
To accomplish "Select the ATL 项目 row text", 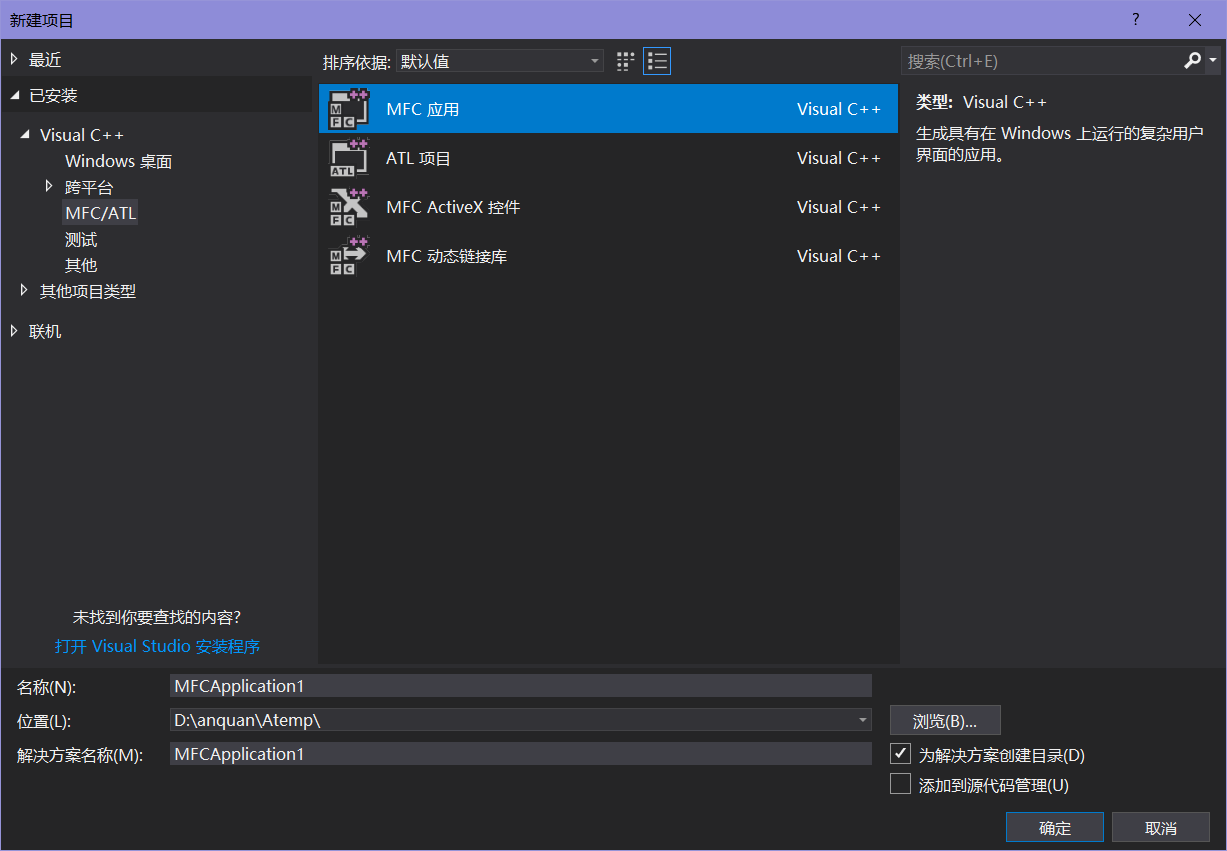I will [419, 158].
